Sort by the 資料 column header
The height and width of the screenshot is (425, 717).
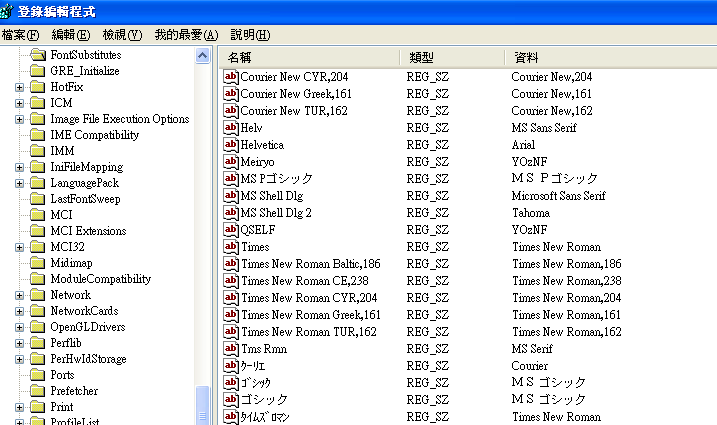(611, 58)
